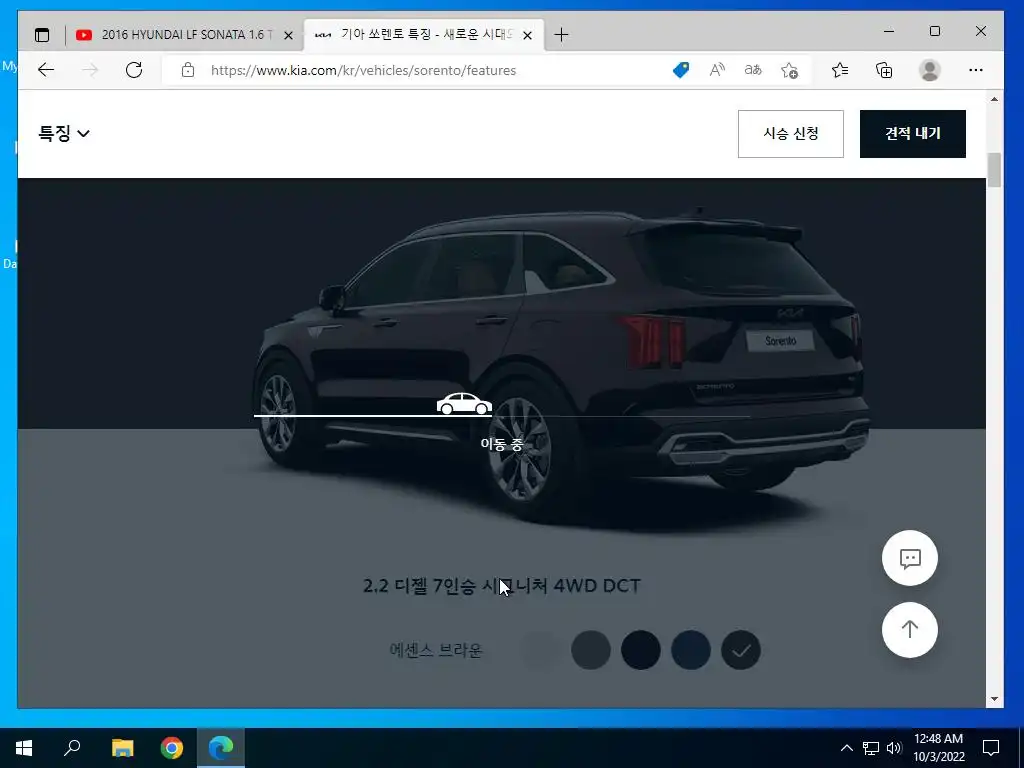Refresh the Kia page
This screenshot has width=1024, height=768.
coord(134,70)
